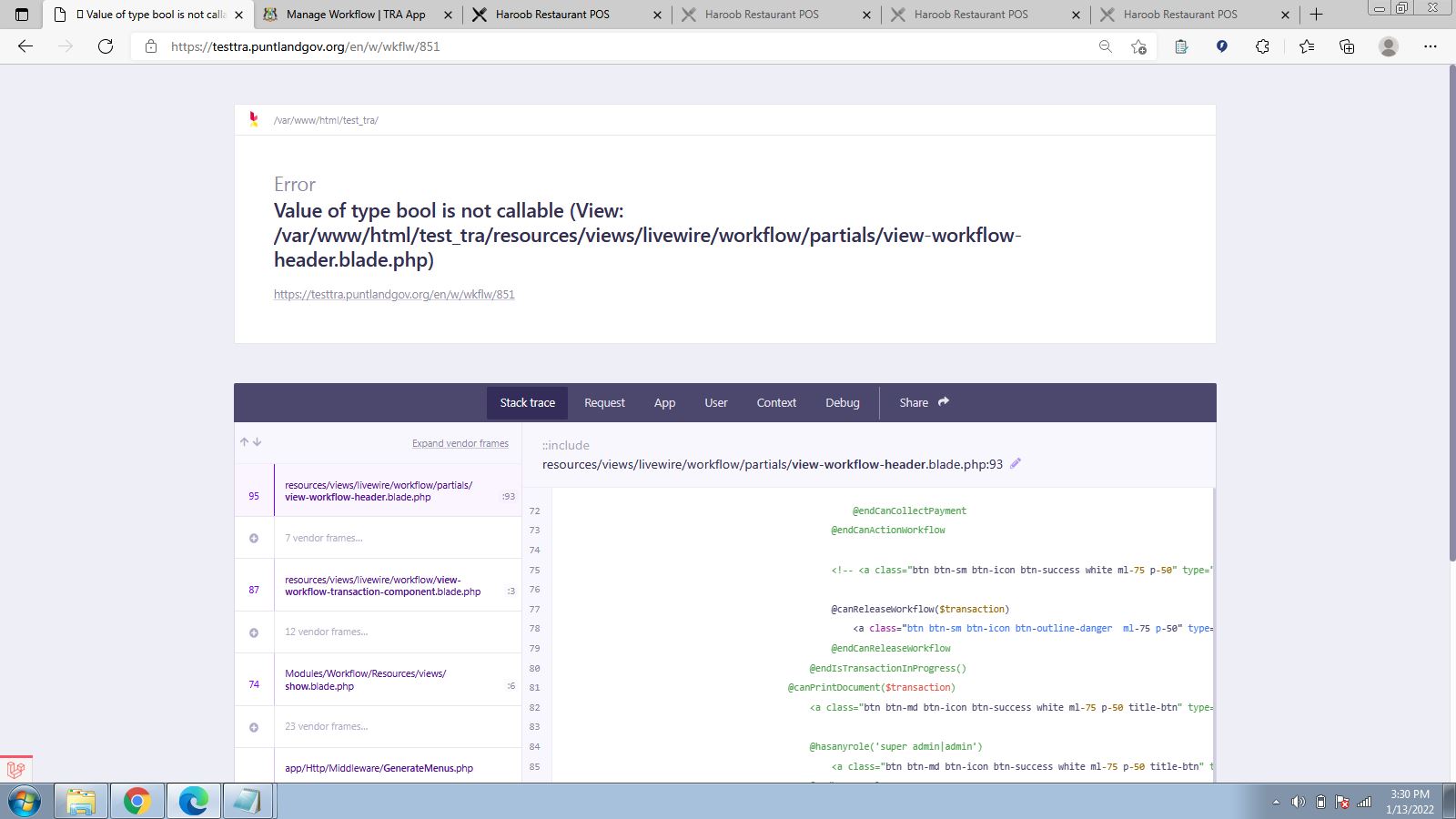1456x819 pixels.
Task: Expand the 23 vendor frames row
Action: pos(378,726)
